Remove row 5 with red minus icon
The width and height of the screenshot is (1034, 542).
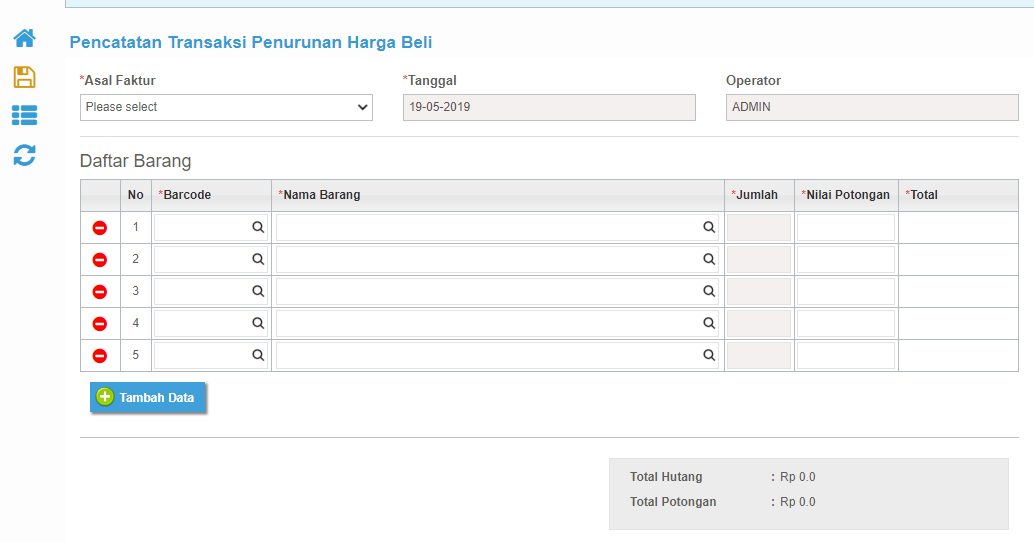[x=100, y=356]
